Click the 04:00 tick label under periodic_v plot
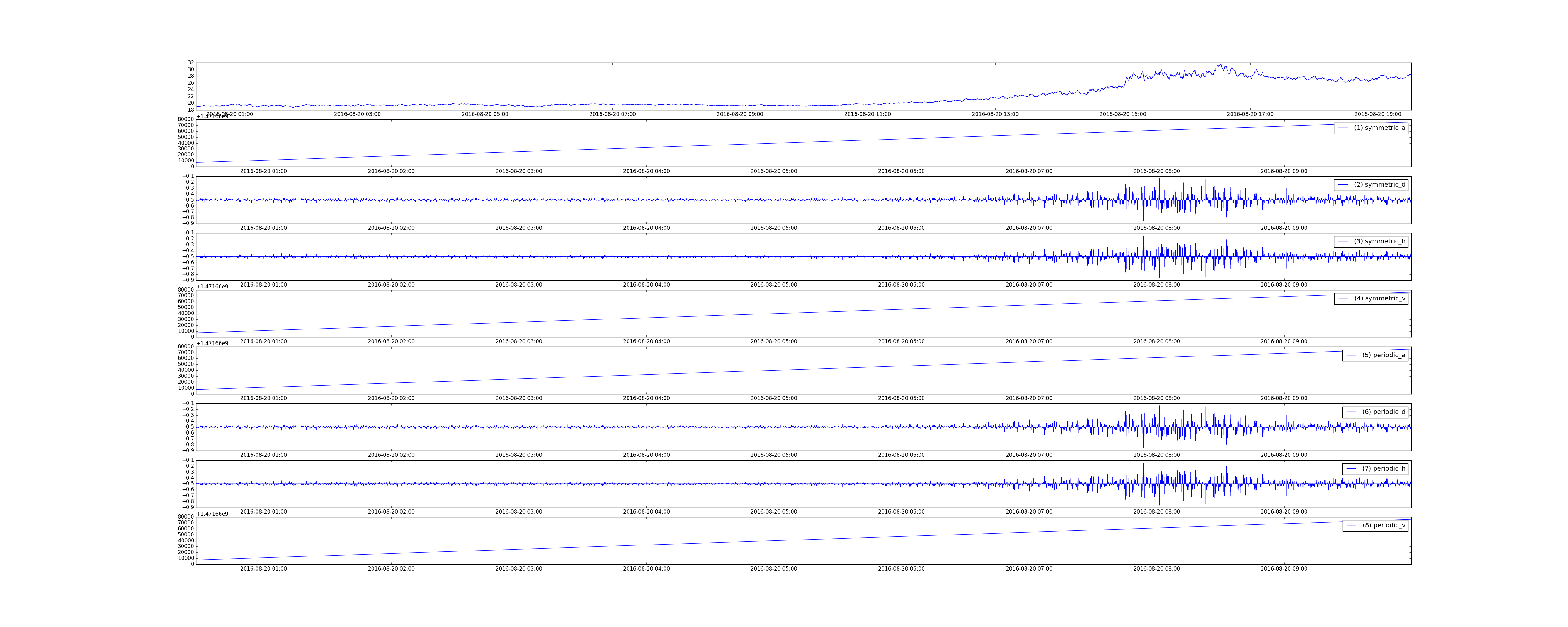 click(x=646, y=569)
